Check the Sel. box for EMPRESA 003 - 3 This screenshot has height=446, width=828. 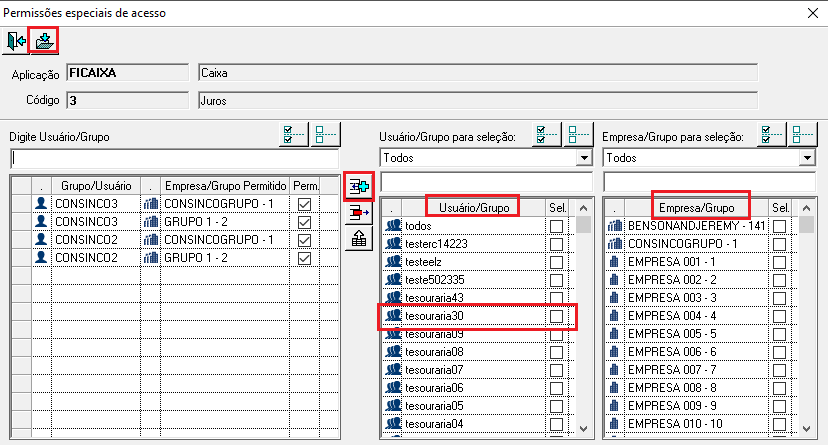(779, 298)
